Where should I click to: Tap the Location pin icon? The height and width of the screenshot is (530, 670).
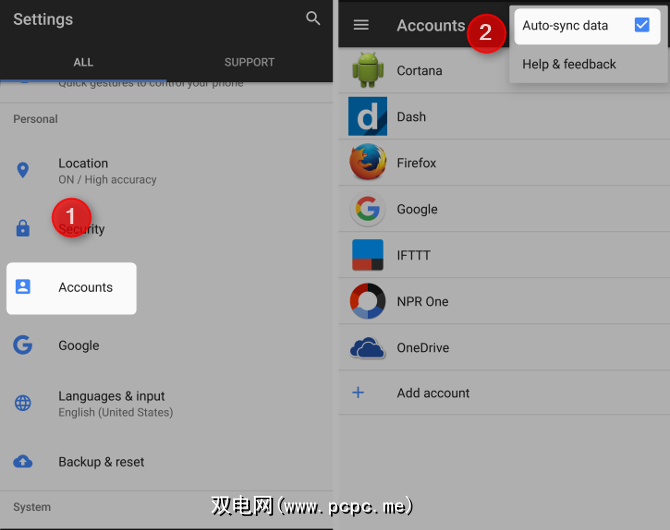coord(23,170)
